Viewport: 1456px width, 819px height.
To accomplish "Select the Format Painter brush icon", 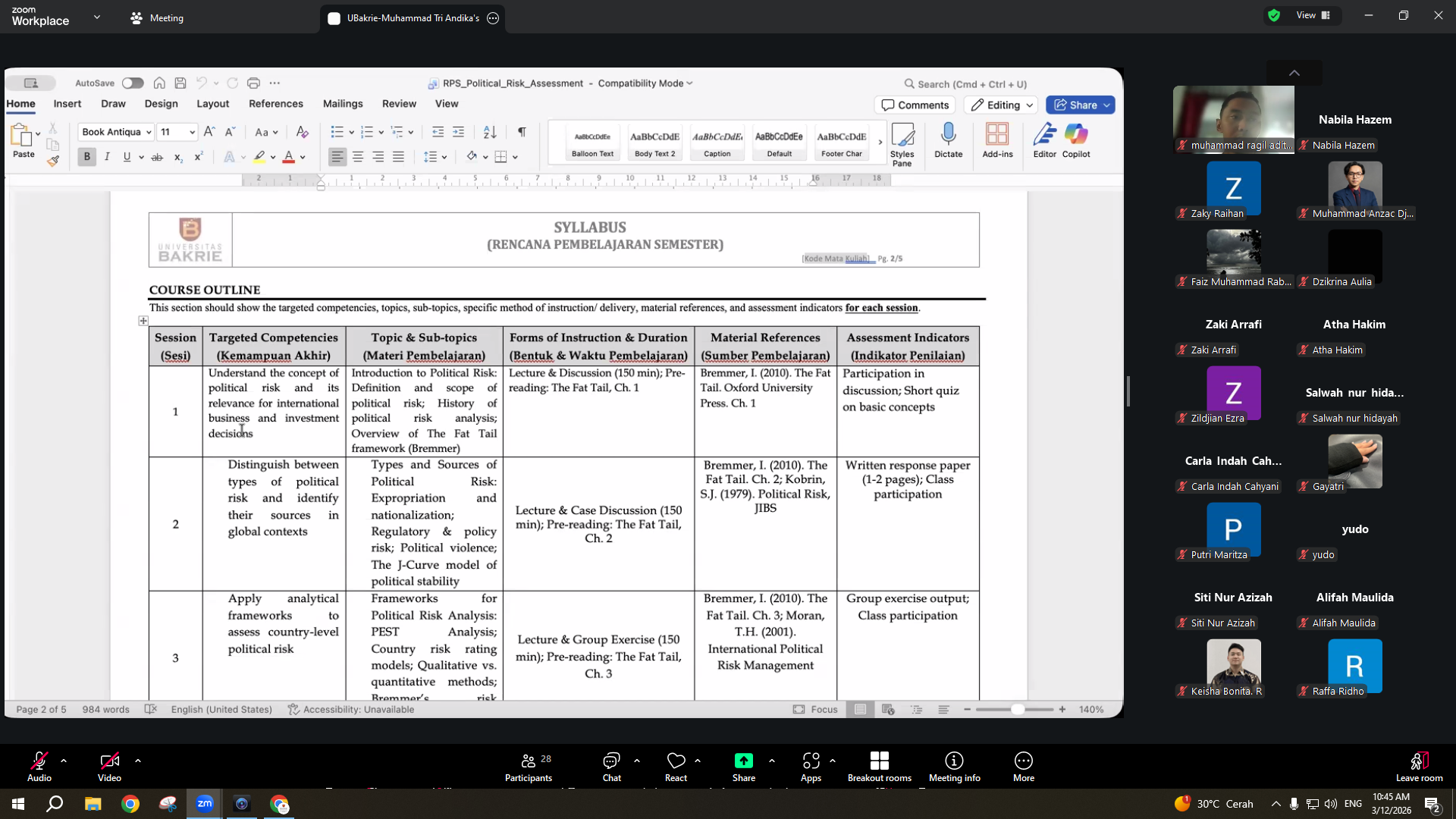I will pyautogui.click(x=52, y=160).
